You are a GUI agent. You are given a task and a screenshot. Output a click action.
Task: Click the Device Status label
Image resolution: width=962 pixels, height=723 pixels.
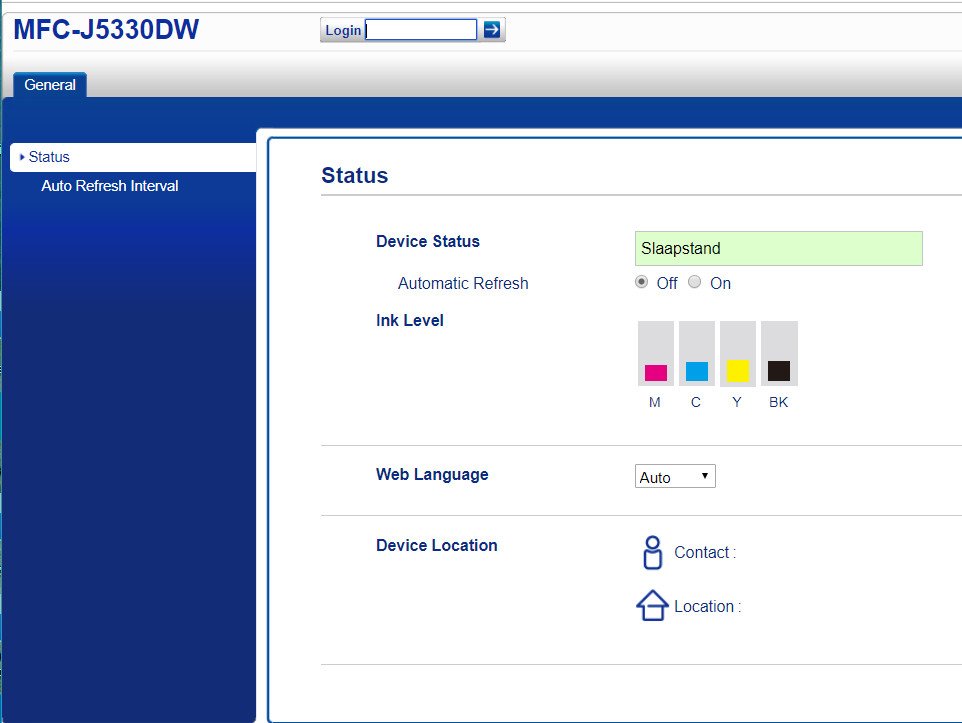pos(428,241)
